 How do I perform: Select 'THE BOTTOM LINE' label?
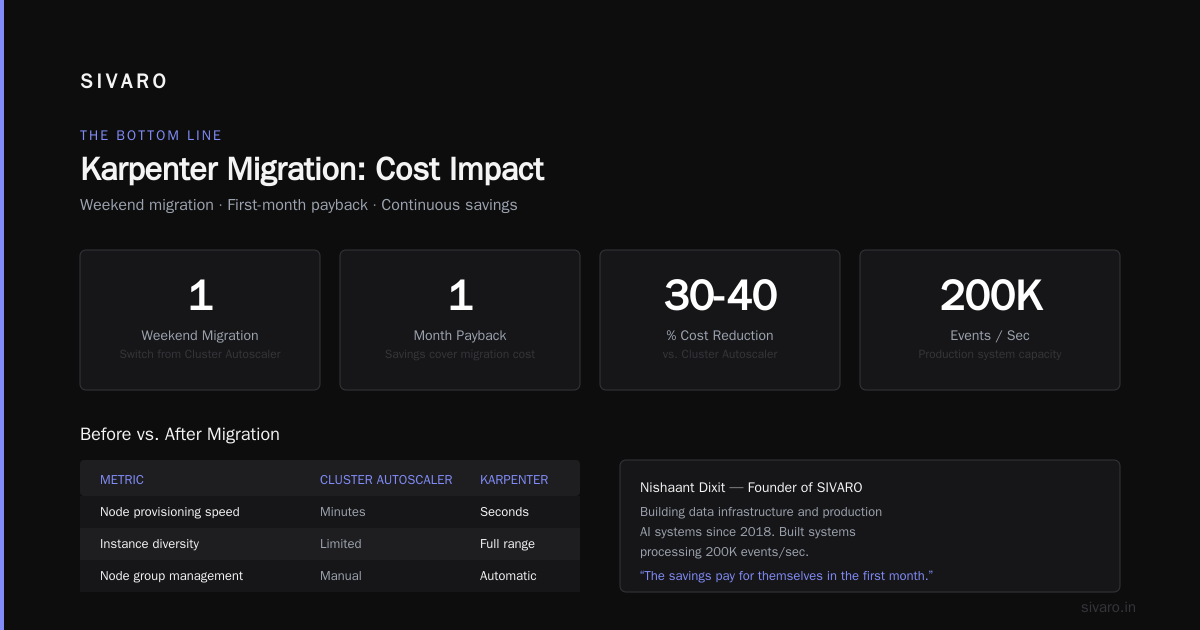[x=151, y=135]
